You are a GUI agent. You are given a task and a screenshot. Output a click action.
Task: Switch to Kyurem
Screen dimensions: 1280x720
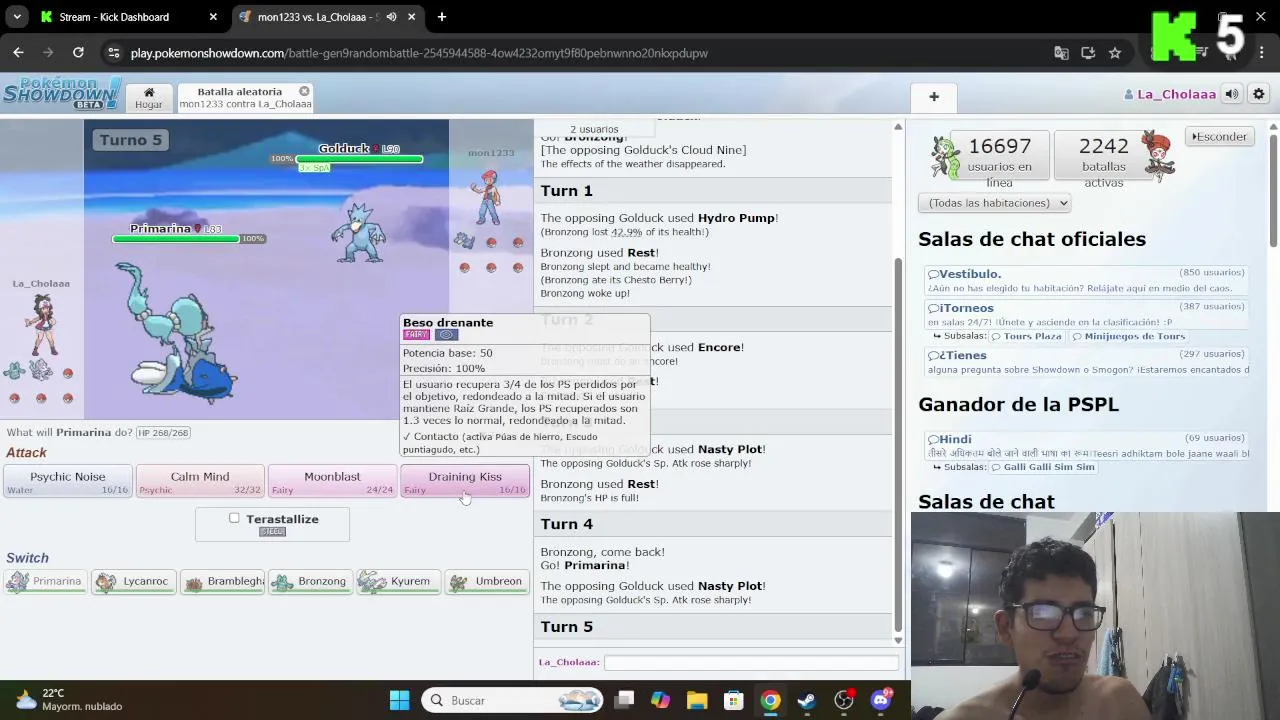(398, 581)
